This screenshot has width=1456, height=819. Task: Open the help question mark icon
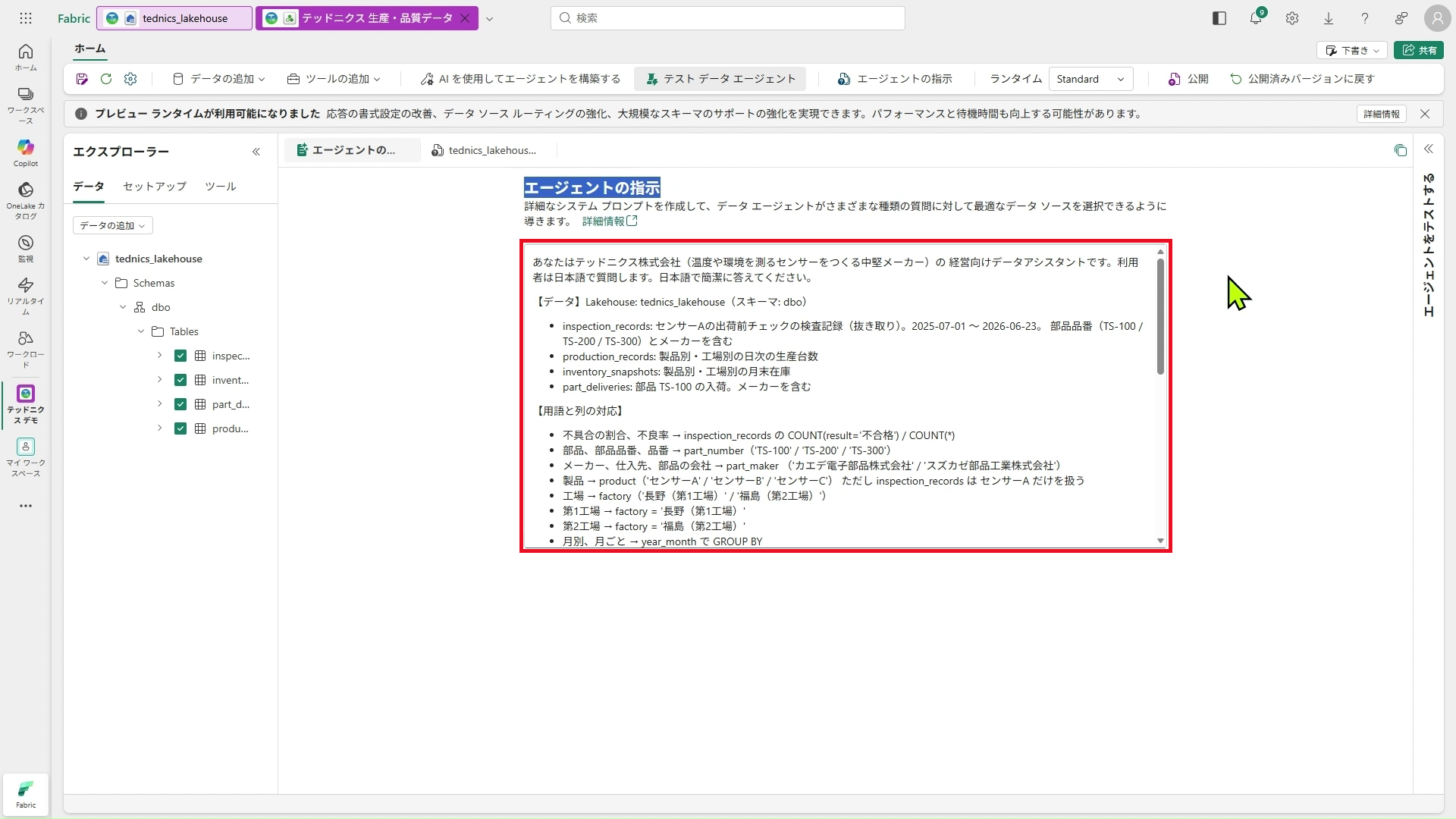coord(1365,18)
